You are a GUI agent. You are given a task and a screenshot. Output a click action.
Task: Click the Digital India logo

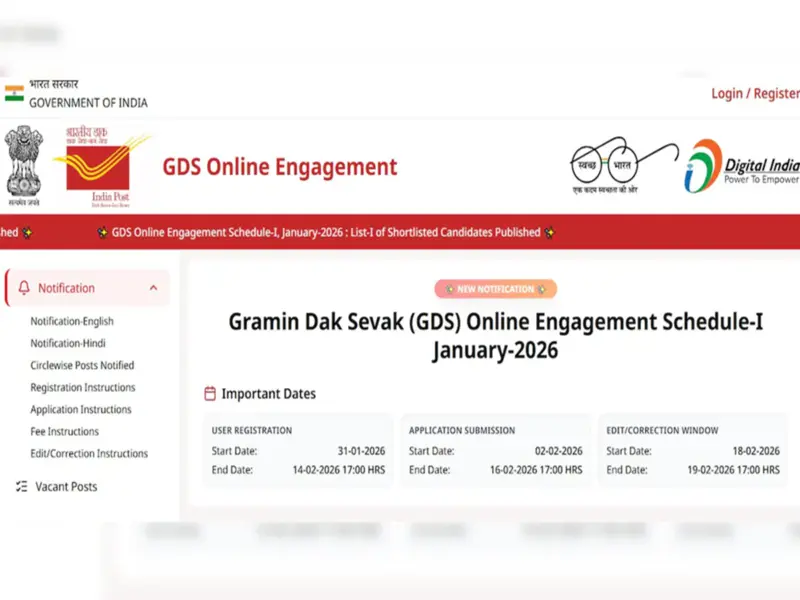tap(743, 166)
